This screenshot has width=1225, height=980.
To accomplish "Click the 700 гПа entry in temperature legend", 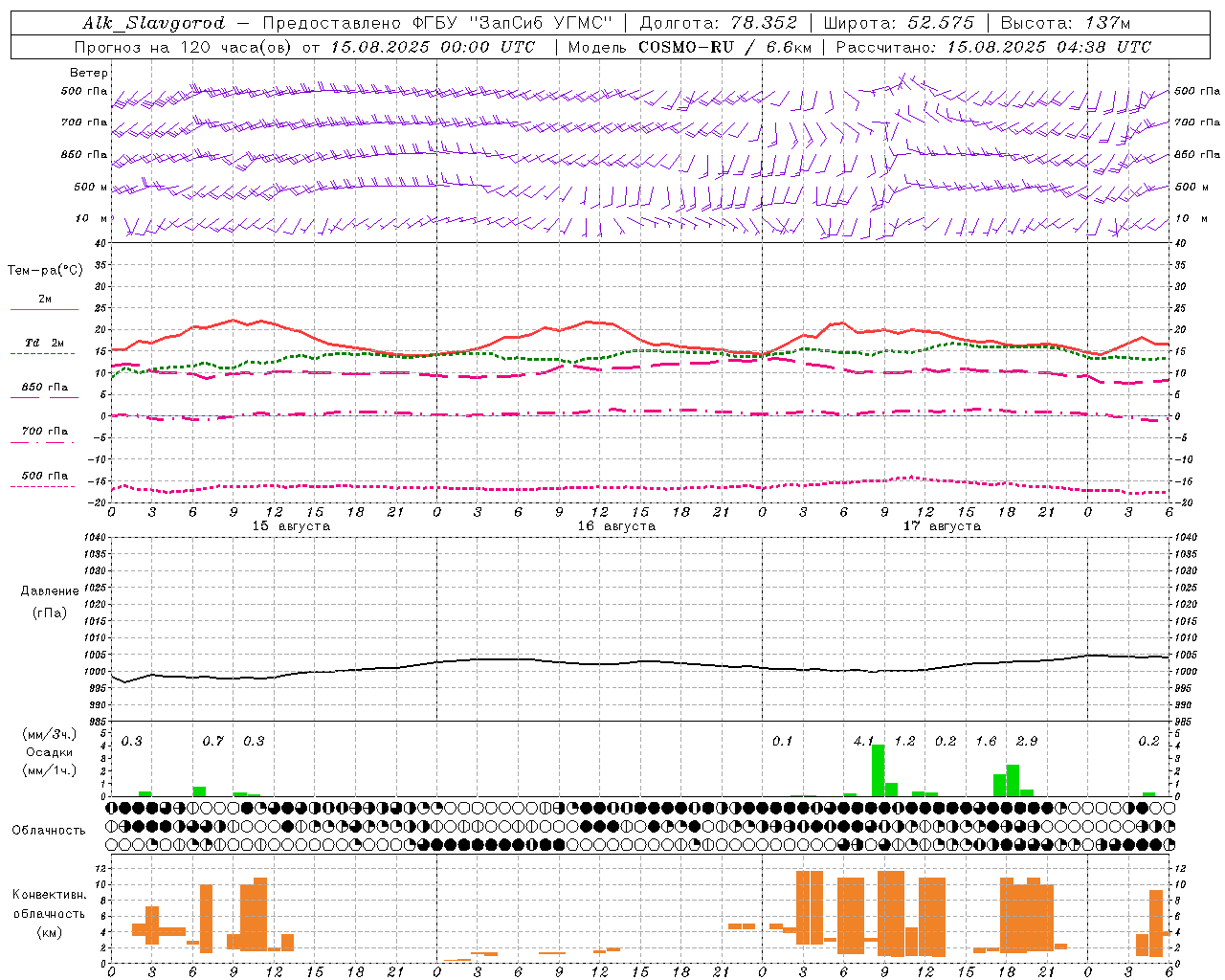I will point(44,432).
